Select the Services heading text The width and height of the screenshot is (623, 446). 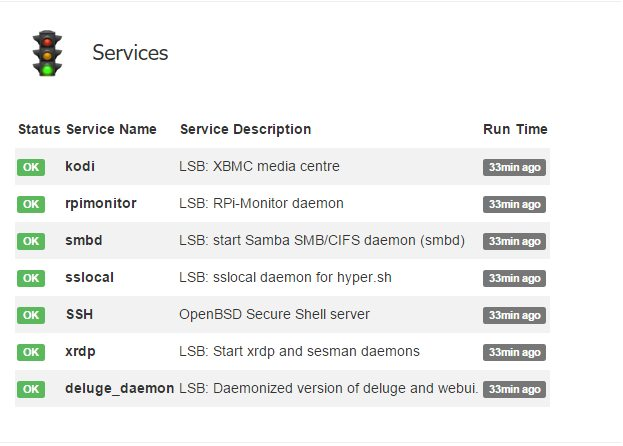[130, 53]
